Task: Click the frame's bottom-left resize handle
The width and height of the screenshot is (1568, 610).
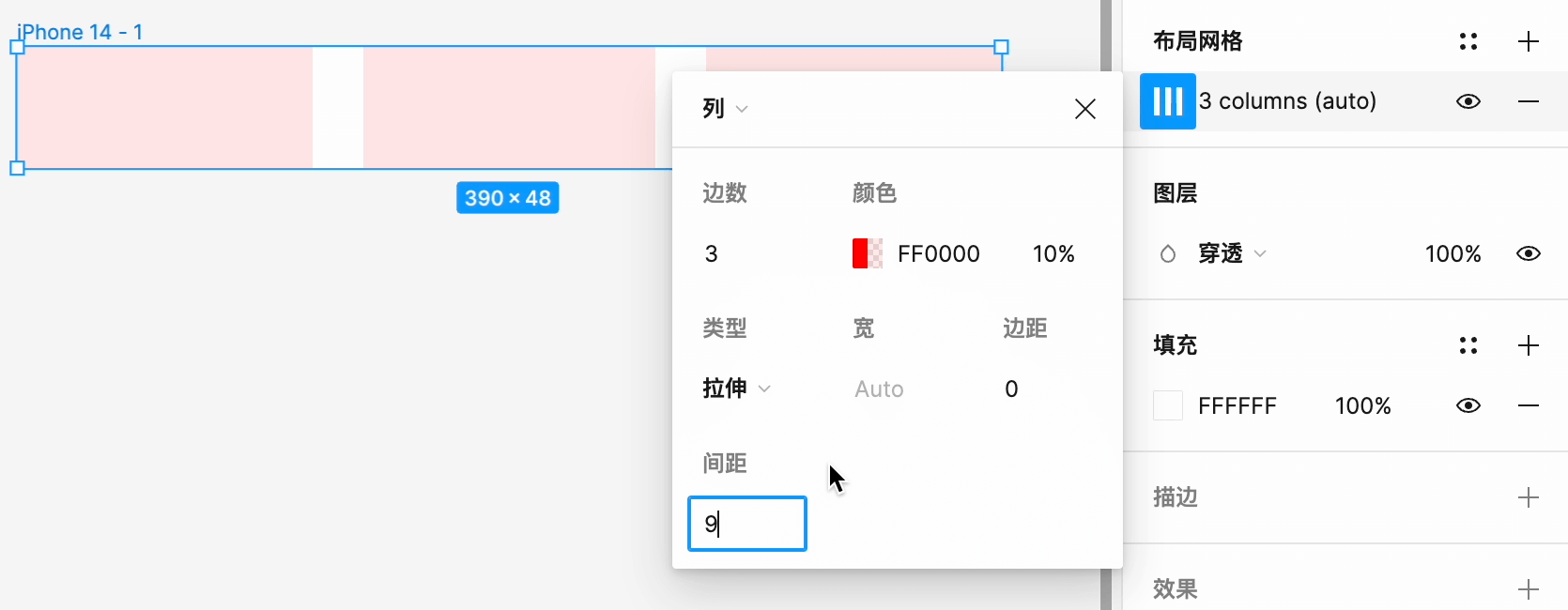Action: [x=17, y=169]
